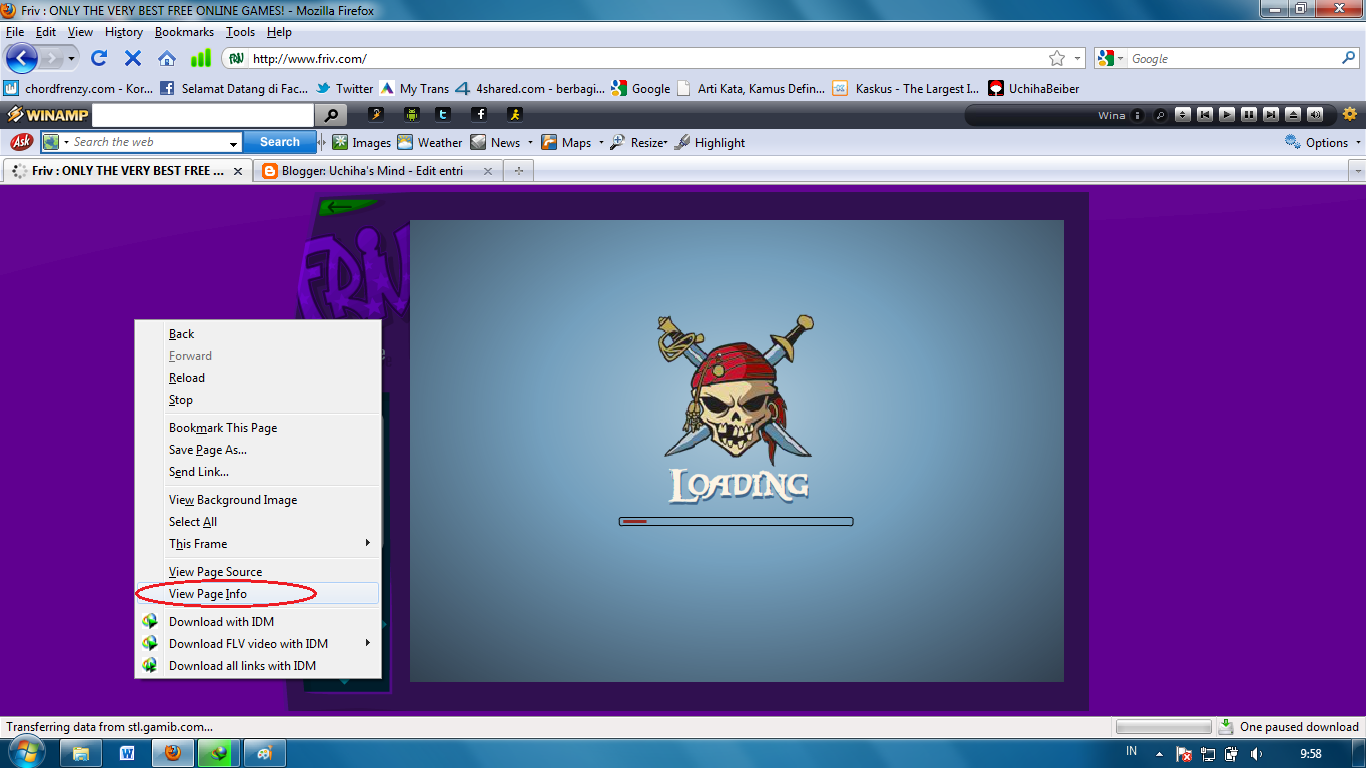Screen dimensions: 1366x768
Task: Open the Winamp up/down playlist selector
Action: [x=1183, y=115]
